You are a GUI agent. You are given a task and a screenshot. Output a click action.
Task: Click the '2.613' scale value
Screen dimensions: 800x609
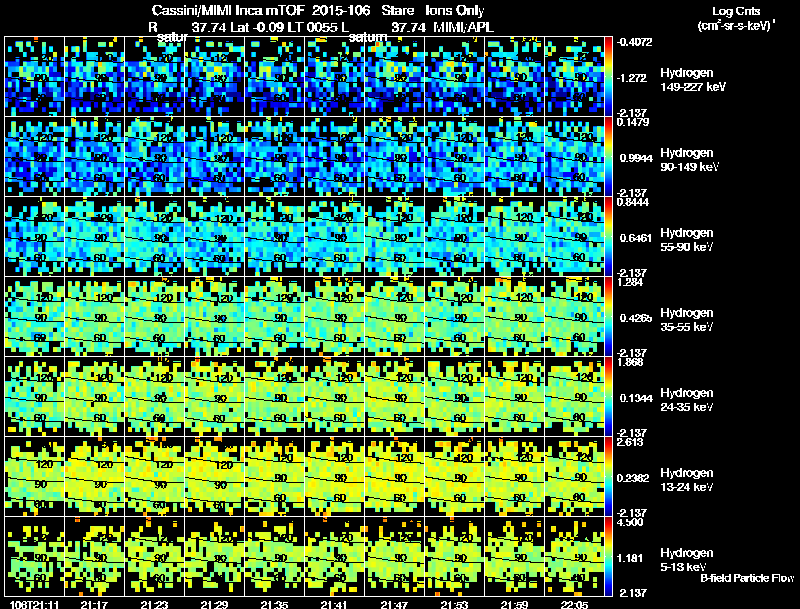click(630, 442)
